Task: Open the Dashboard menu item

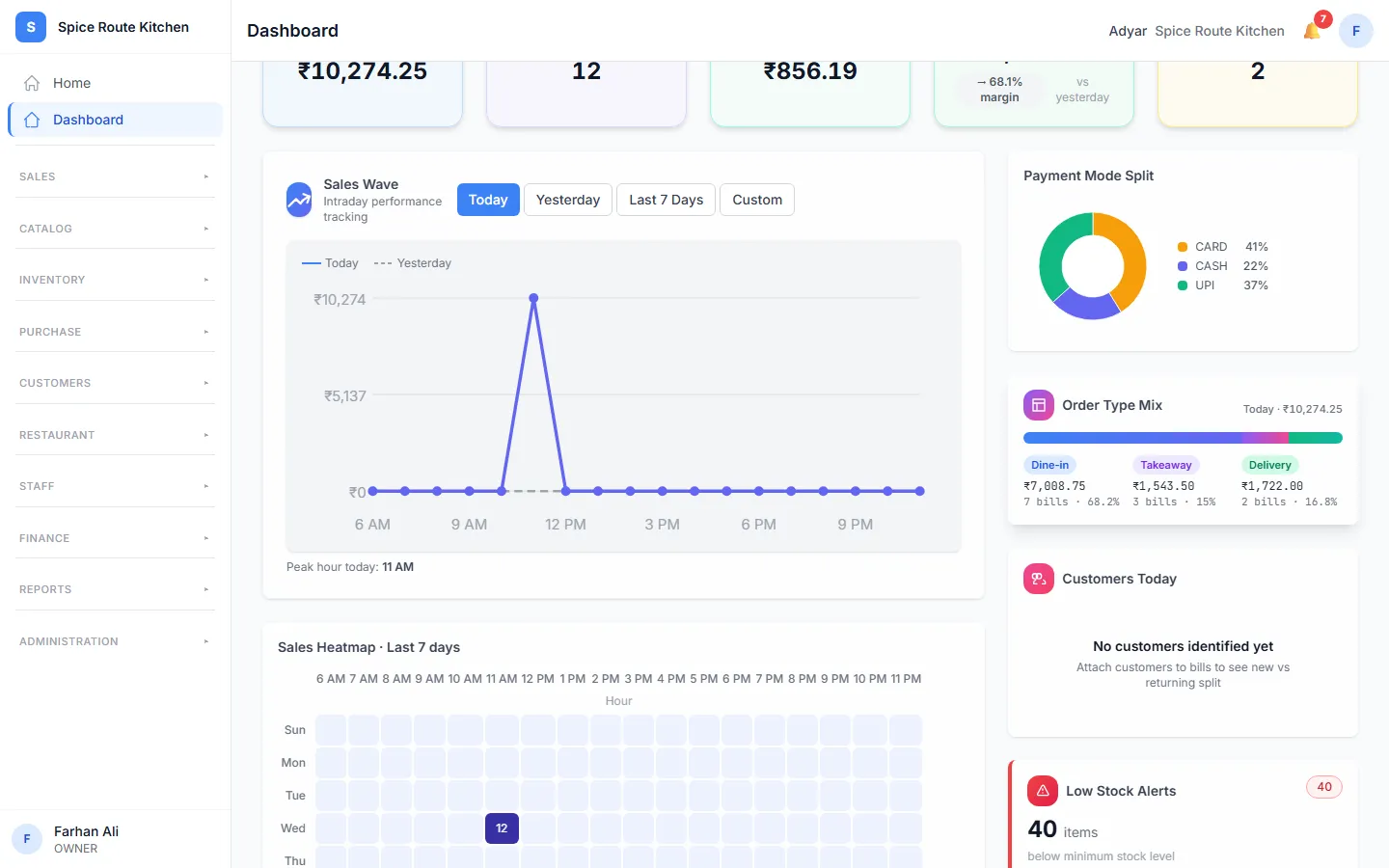Action: (115, 120)
